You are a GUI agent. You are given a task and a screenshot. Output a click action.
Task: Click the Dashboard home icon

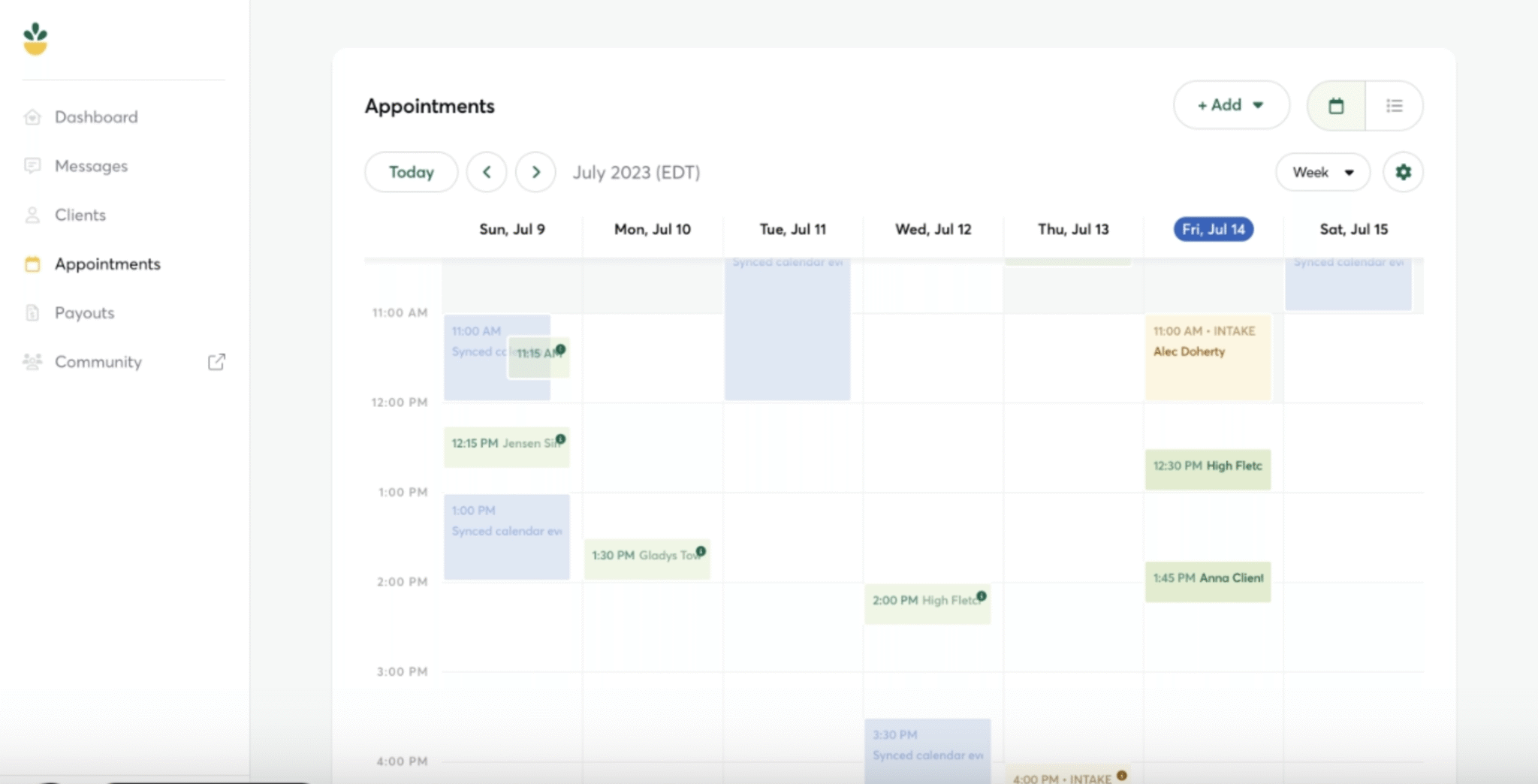(x=32, y=117)
